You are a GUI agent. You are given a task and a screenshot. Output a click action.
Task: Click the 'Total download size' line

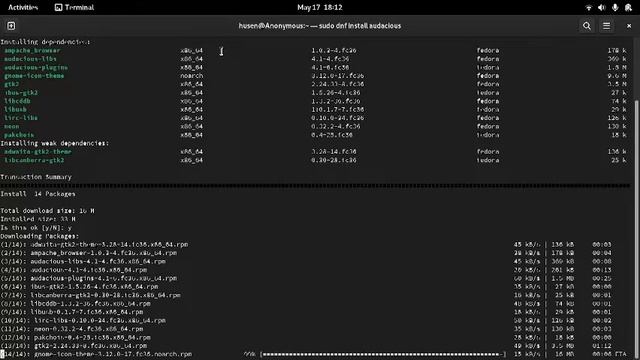coord(47,211)
